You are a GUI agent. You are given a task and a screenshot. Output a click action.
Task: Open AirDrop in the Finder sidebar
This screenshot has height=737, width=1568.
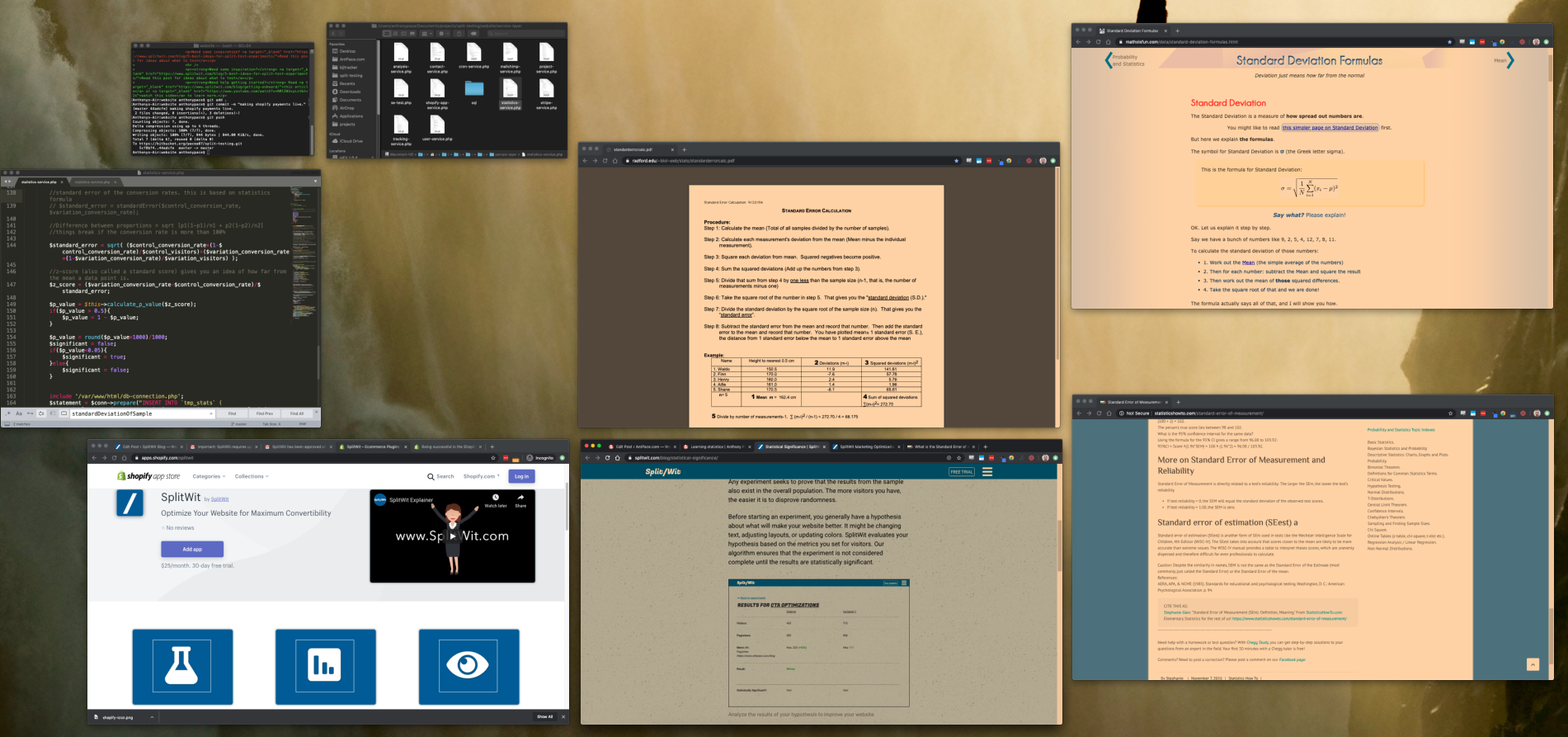(345, 108)
